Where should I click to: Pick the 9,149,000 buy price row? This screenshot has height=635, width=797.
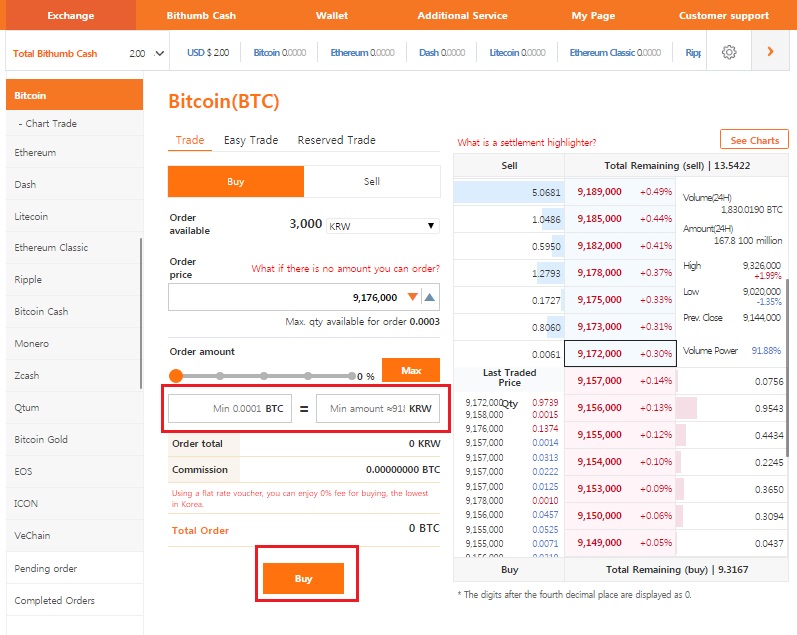tap(620, 542)
